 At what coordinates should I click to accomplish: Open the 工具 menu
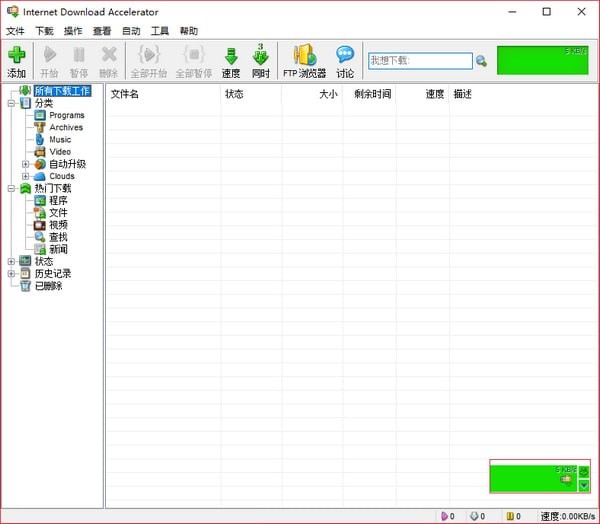159,31
